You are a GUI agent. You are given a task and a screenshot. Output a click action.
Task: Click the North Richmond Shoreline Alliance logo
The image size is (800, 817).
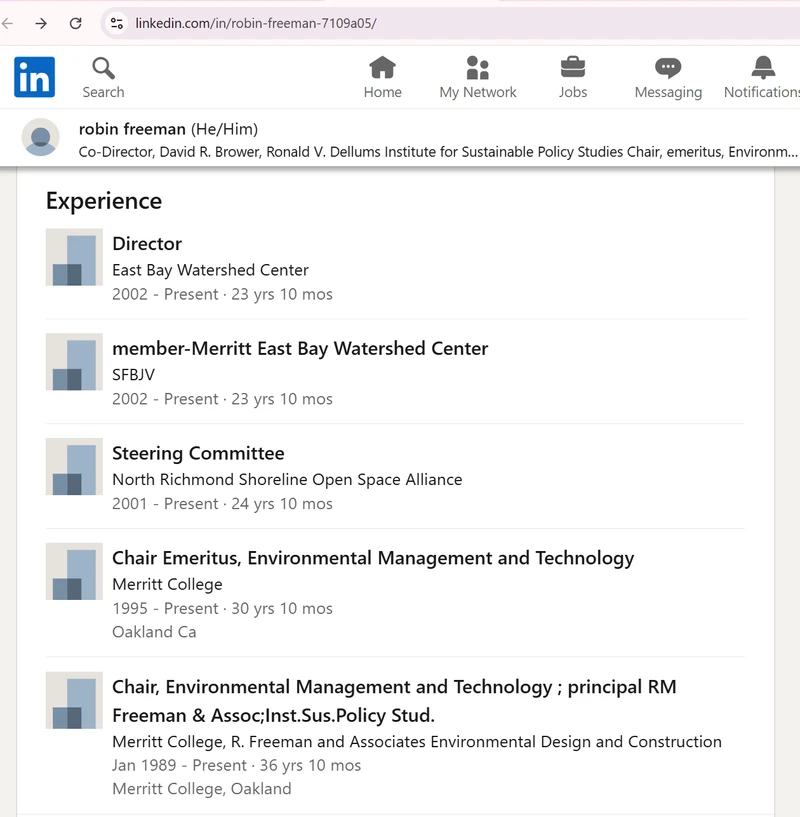[x=74, y=466]
